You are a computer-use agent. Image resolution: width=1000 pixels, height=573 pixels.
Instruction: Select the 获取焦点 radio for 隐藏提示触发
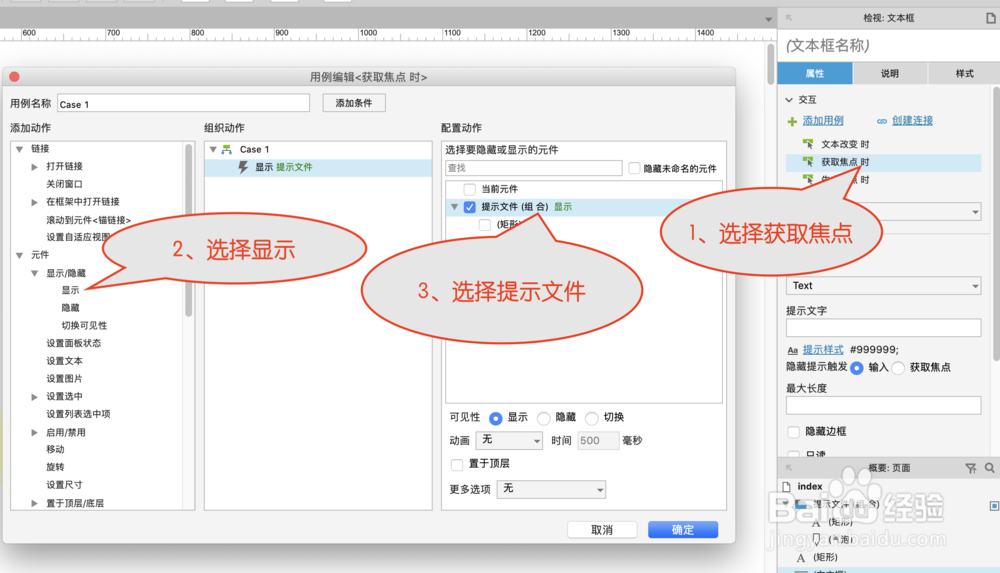[x=898, y=368]
